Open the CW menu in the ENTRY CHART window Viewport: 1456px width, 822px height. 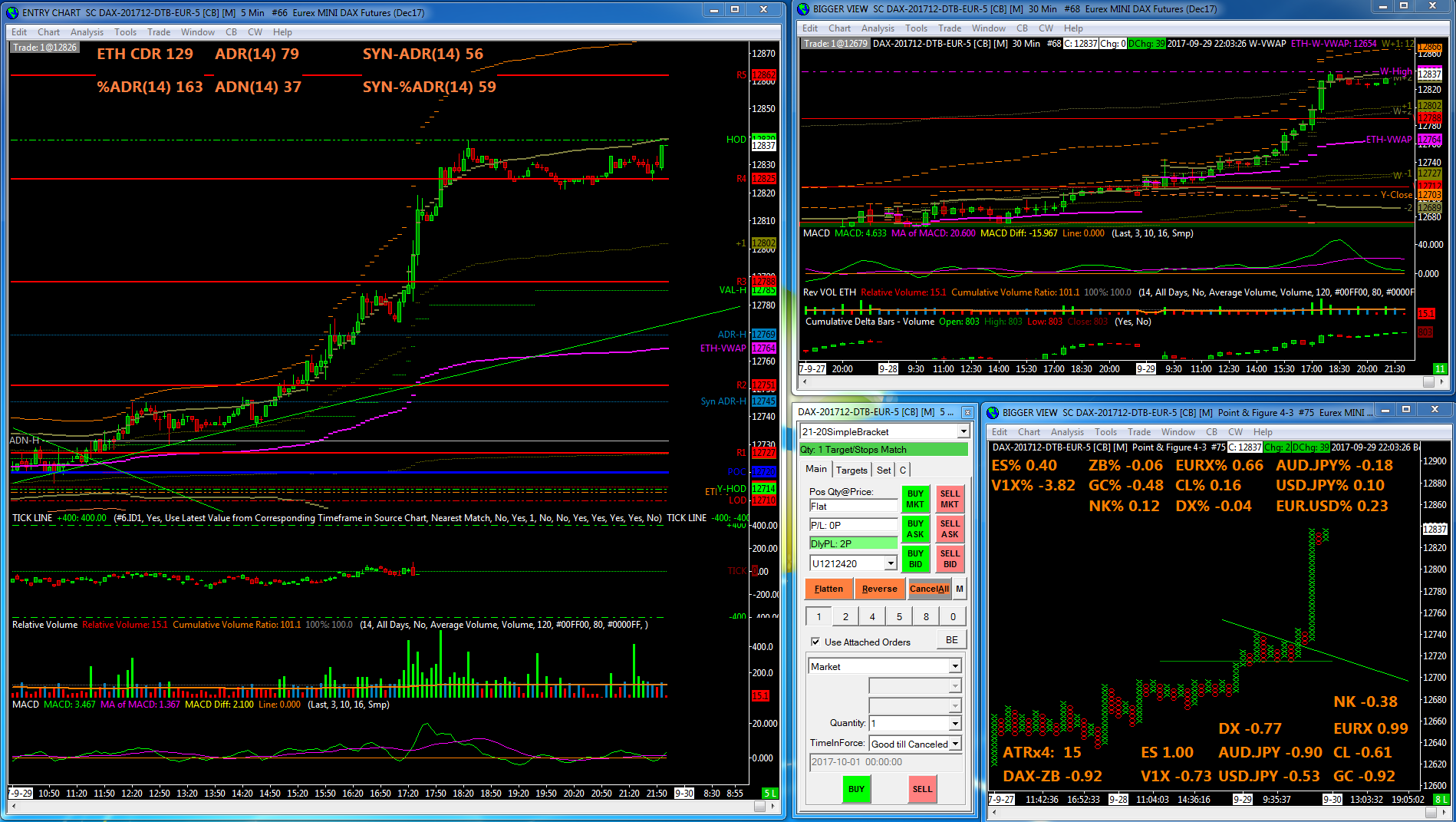255,32
